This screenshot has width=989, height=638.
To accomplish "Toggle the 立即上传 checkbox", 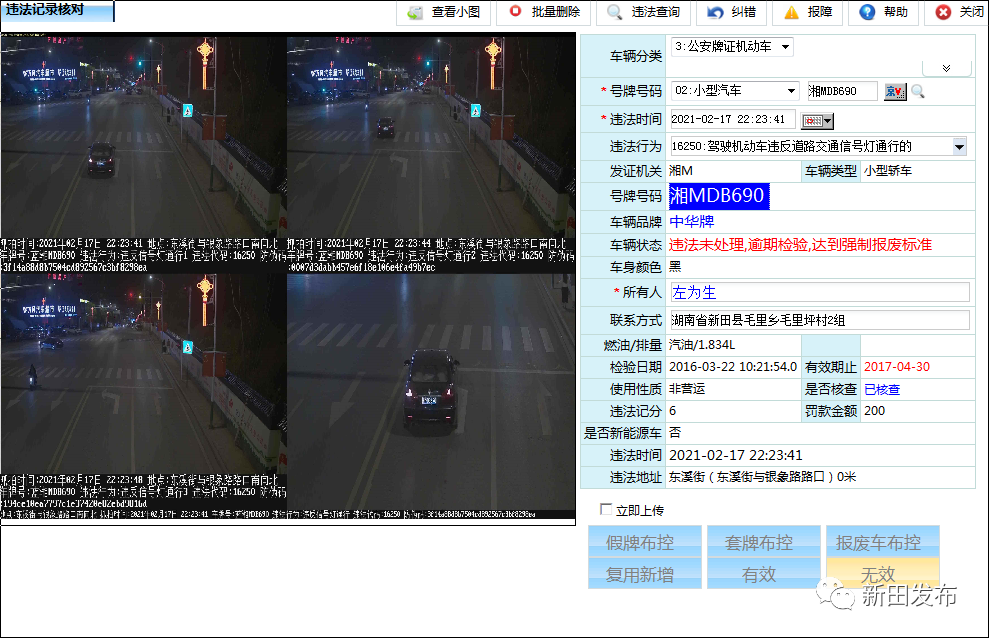I will 606,509.
